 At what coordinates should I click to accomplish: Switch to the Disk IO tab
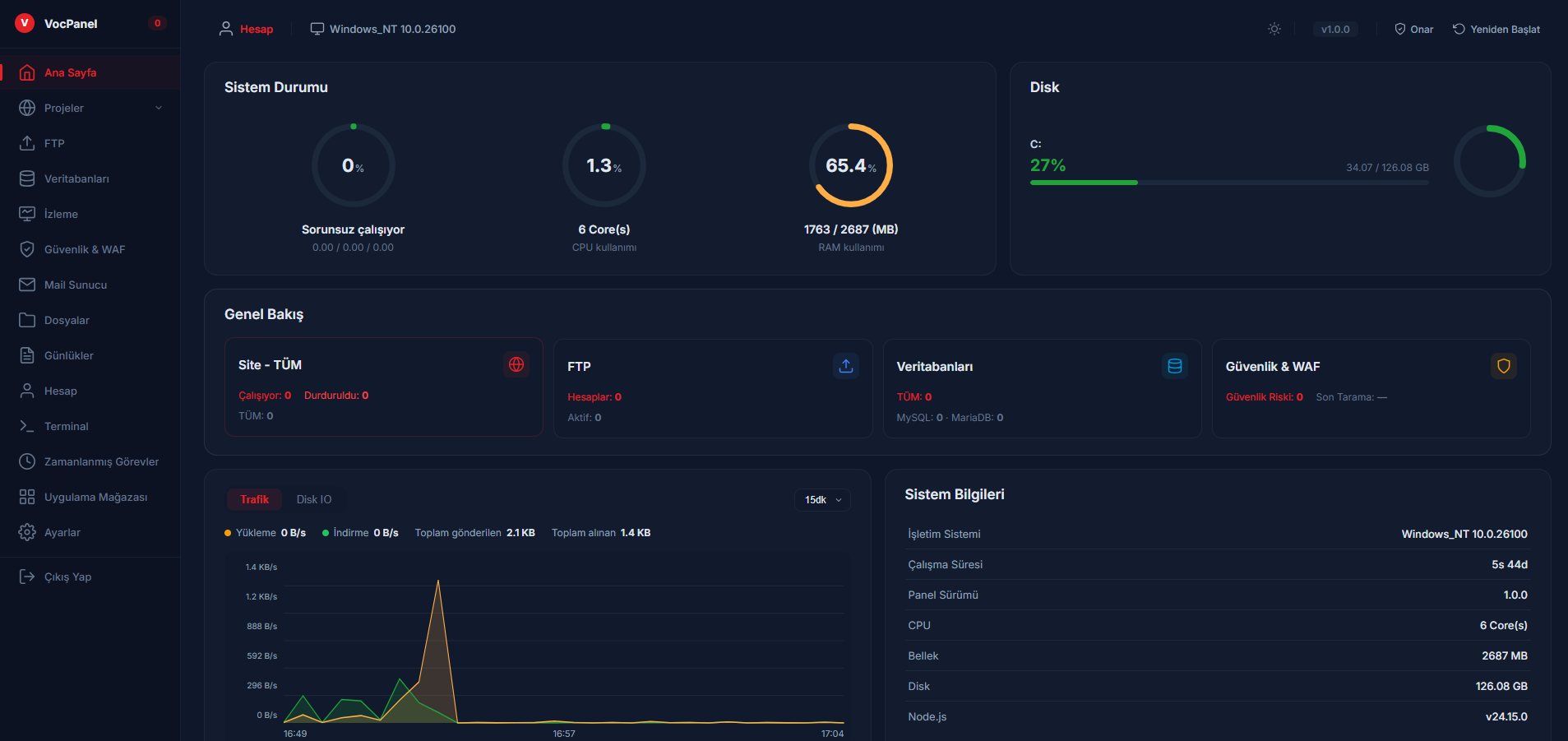[314, 499]
